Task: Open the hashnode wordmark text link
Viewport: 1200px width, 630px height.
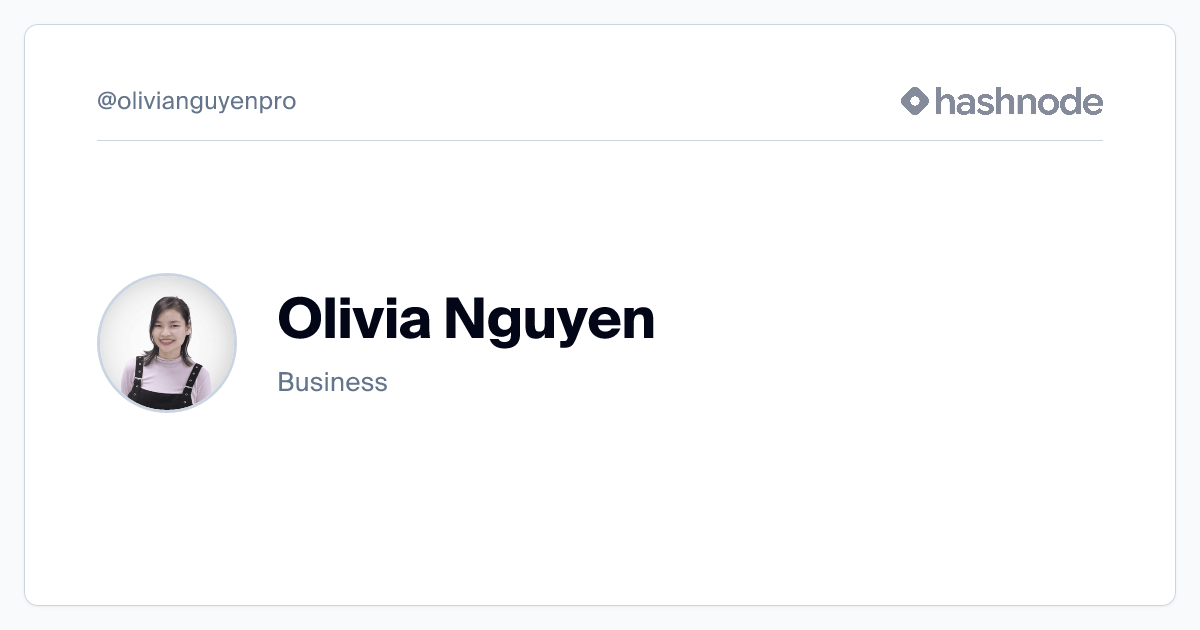Action: coord(1019,101)
